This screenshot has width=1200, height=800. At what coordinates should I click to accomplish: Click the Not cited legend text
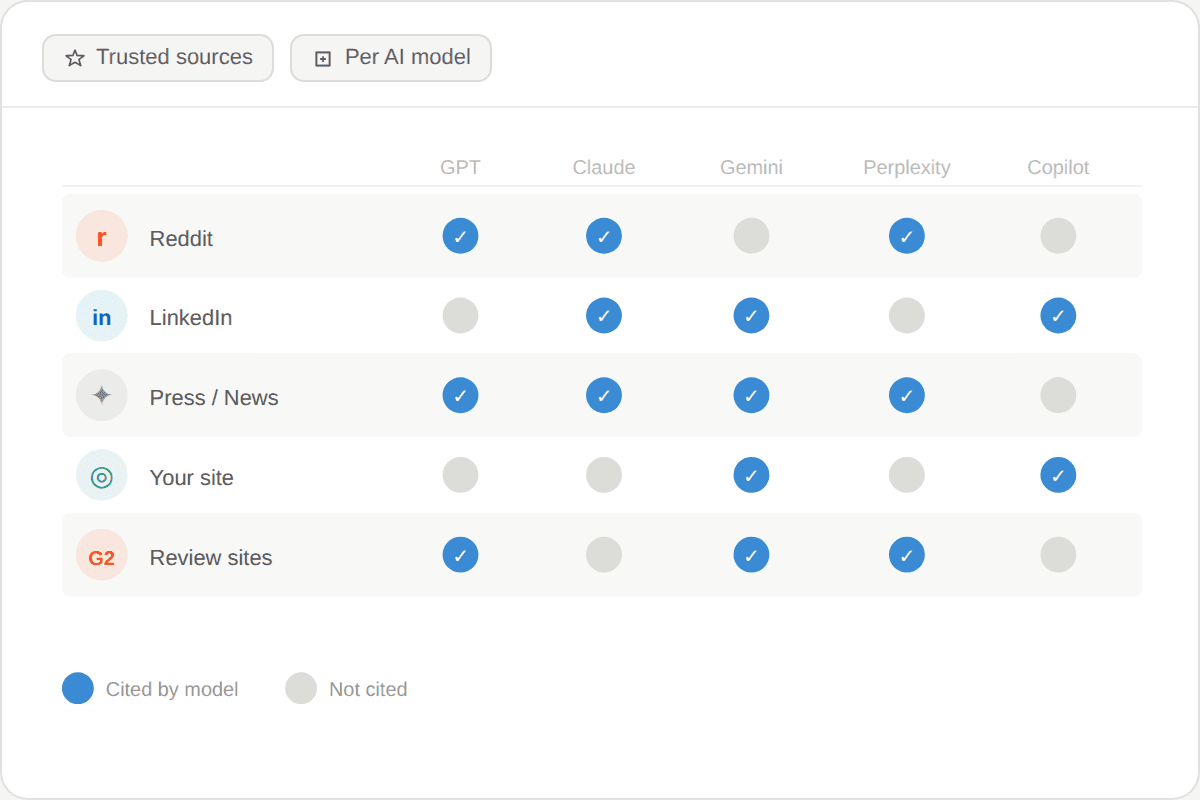pos(368,689)
